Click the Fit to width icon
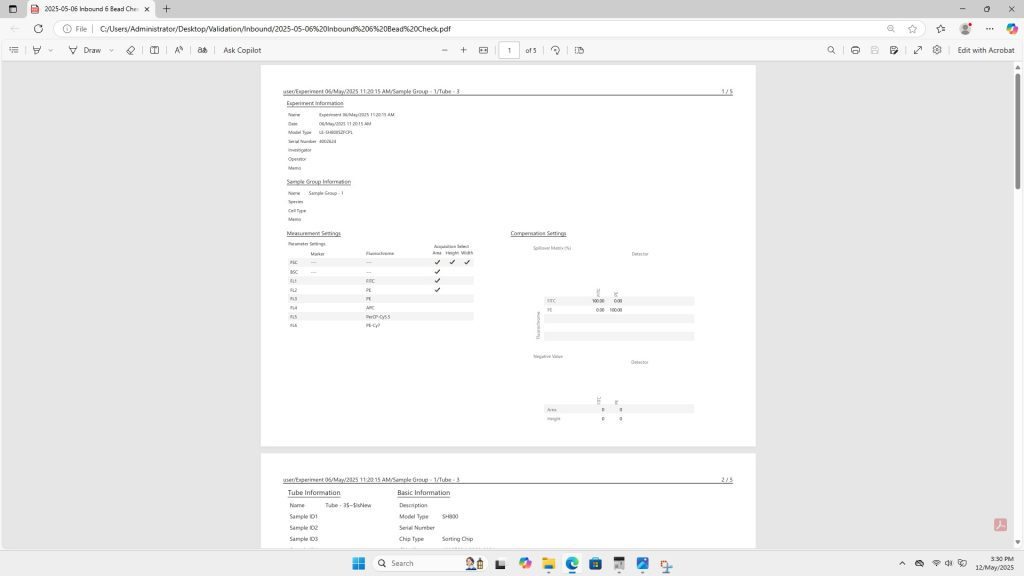The image size is (1024, 576). pyautogui.click(x=483, y=50)
